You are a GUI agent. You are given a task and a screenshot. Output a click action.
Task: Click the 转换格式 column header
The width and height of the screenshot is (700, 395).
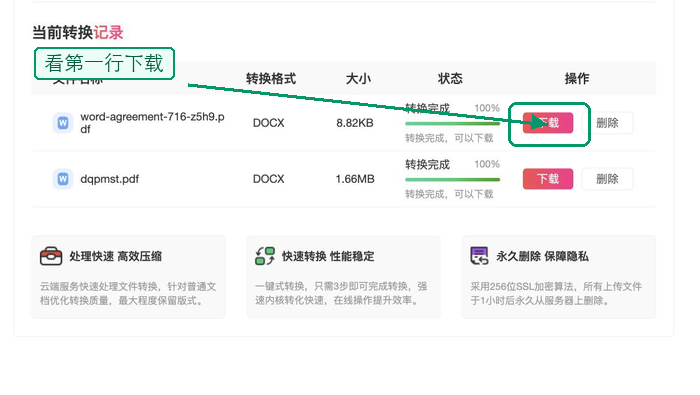[x=271, y=79]
